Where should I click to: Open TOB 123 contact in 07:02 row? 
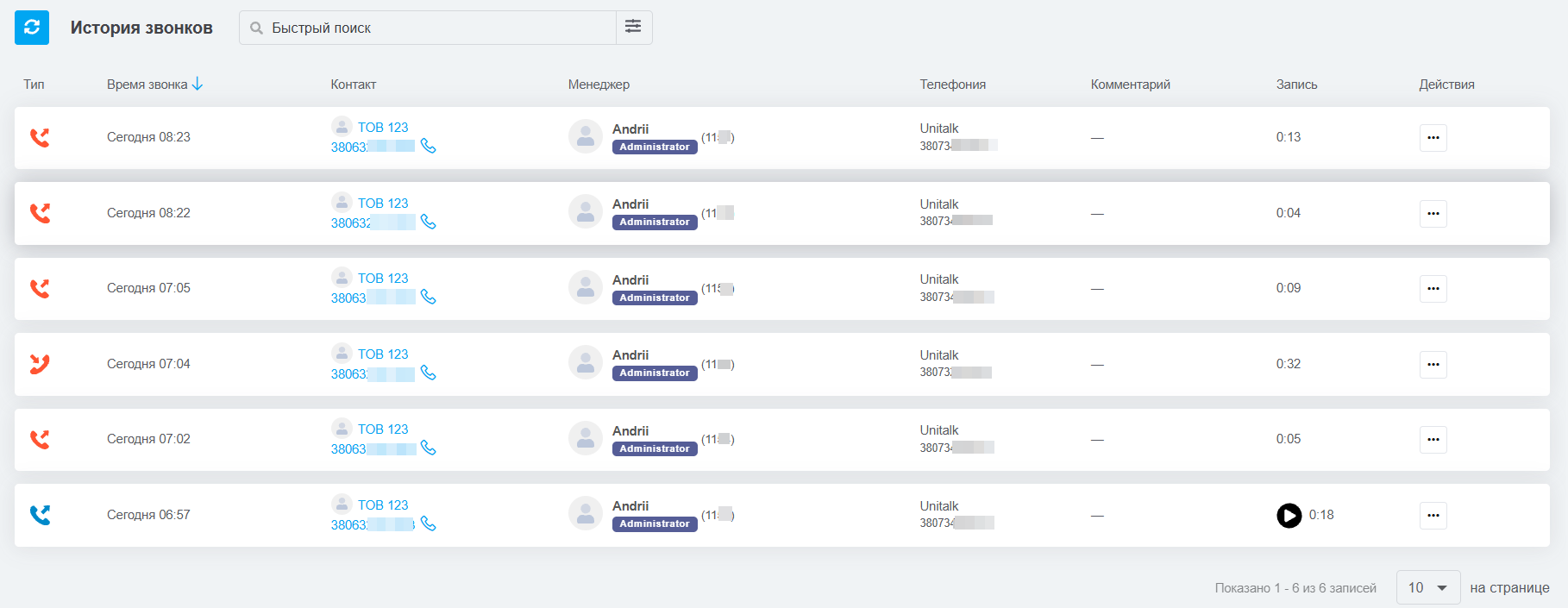383,429
